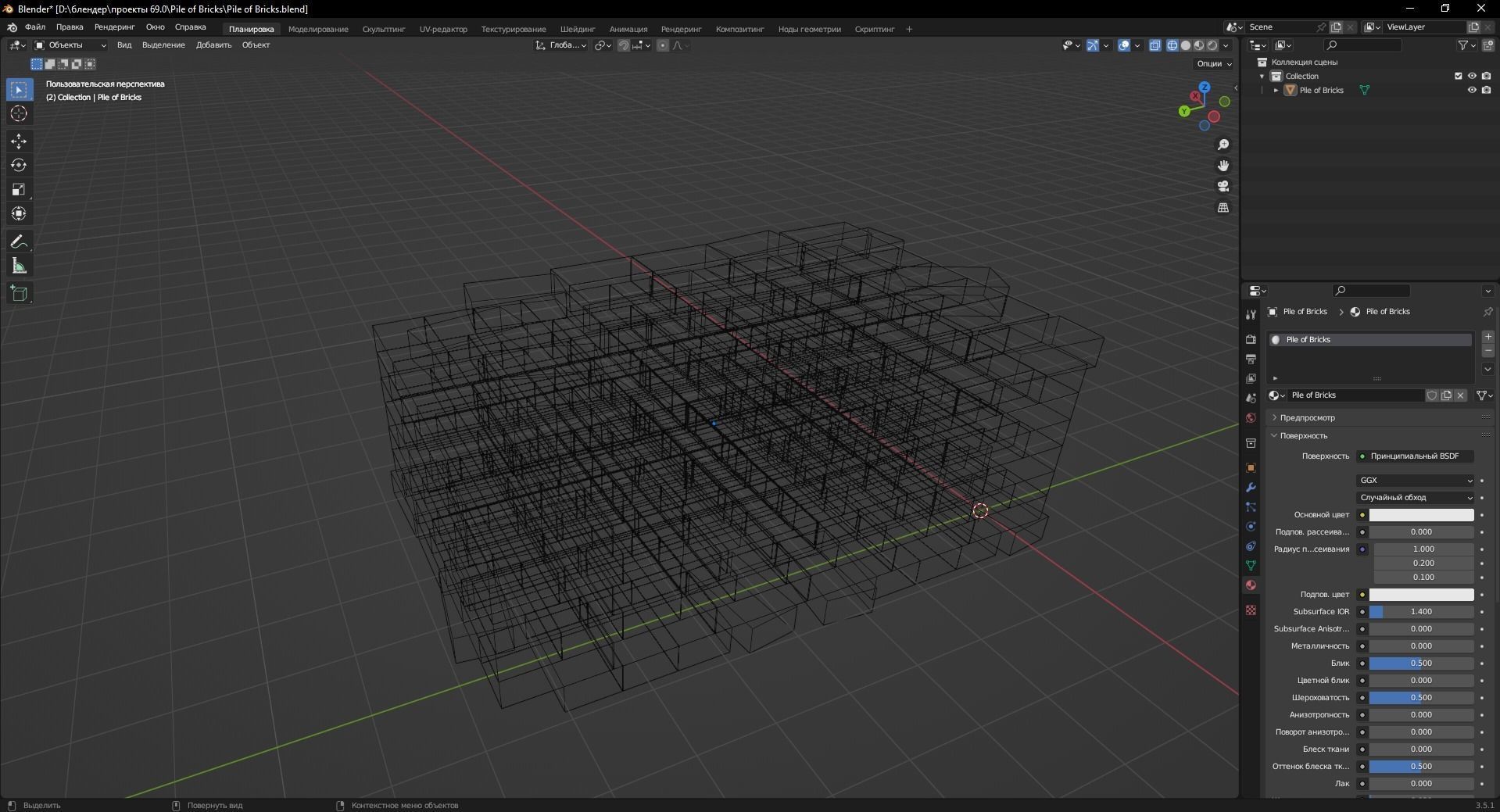Viewport: 1500px width, 812px height.
Task: Switch to Solid viewport shading
Action: (x=1186, y=45)
